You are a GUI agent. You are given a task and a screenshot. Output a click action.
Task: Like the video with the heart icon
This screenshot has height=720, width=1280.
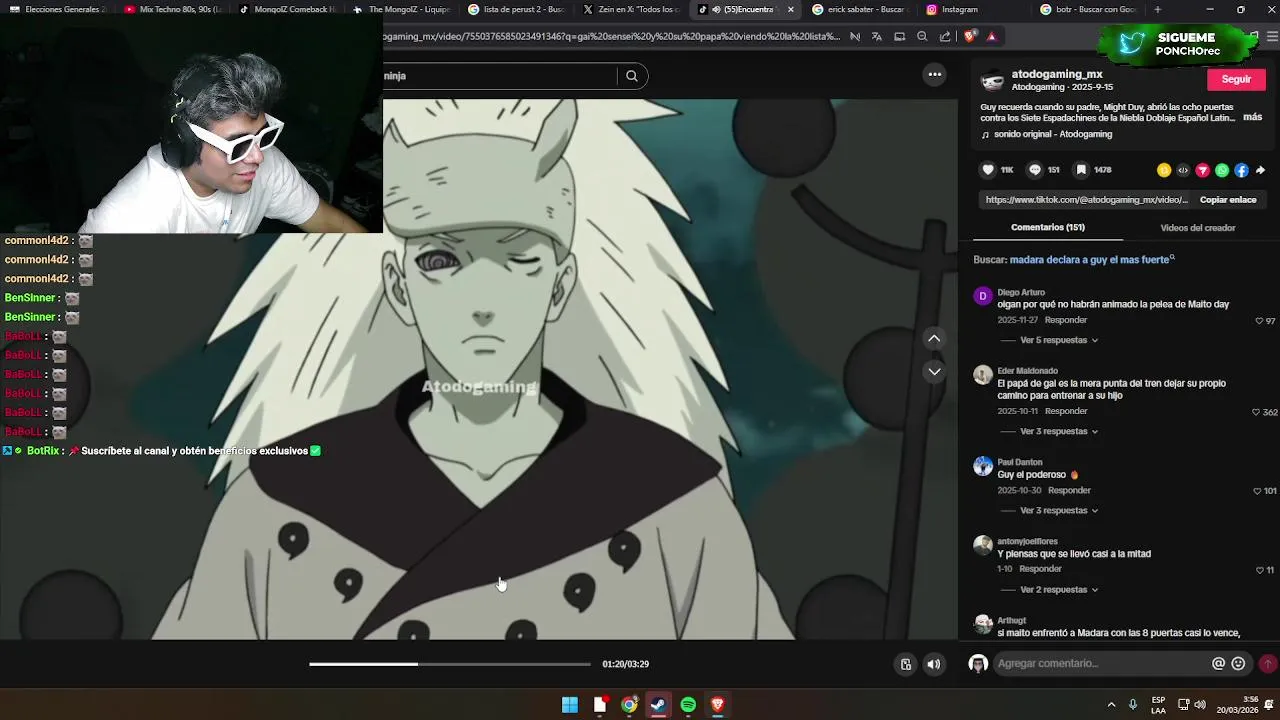point(988,170)
